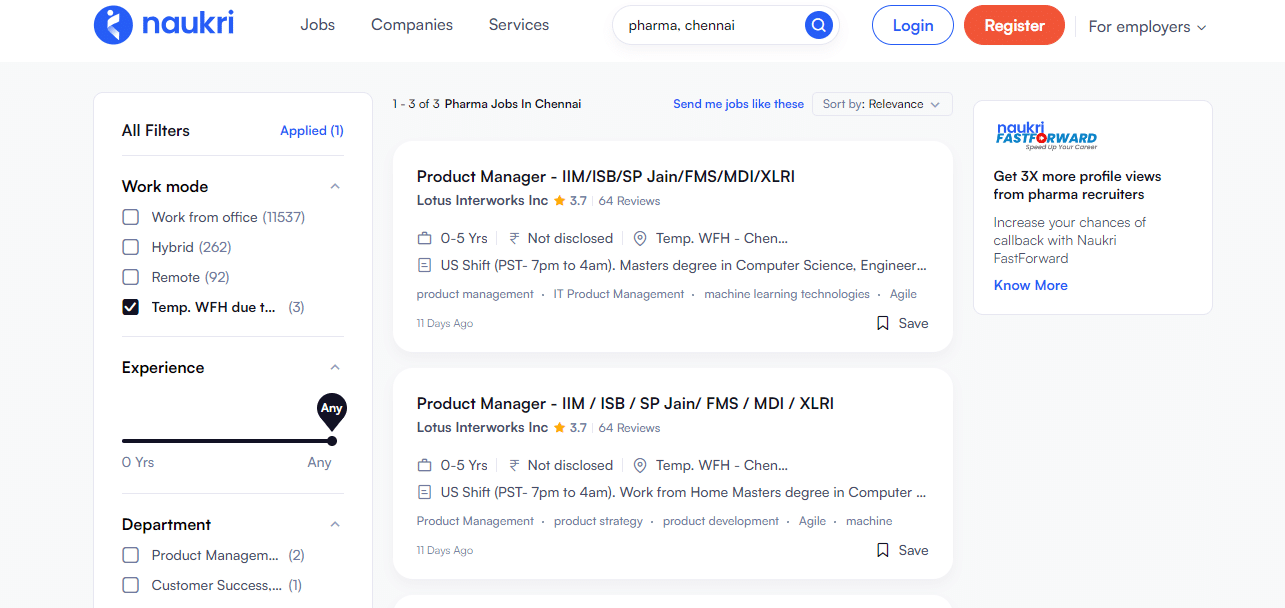Click the Register button
Image resolution: width=1285 pixels, height=608 pixels.
point(1014,26)
